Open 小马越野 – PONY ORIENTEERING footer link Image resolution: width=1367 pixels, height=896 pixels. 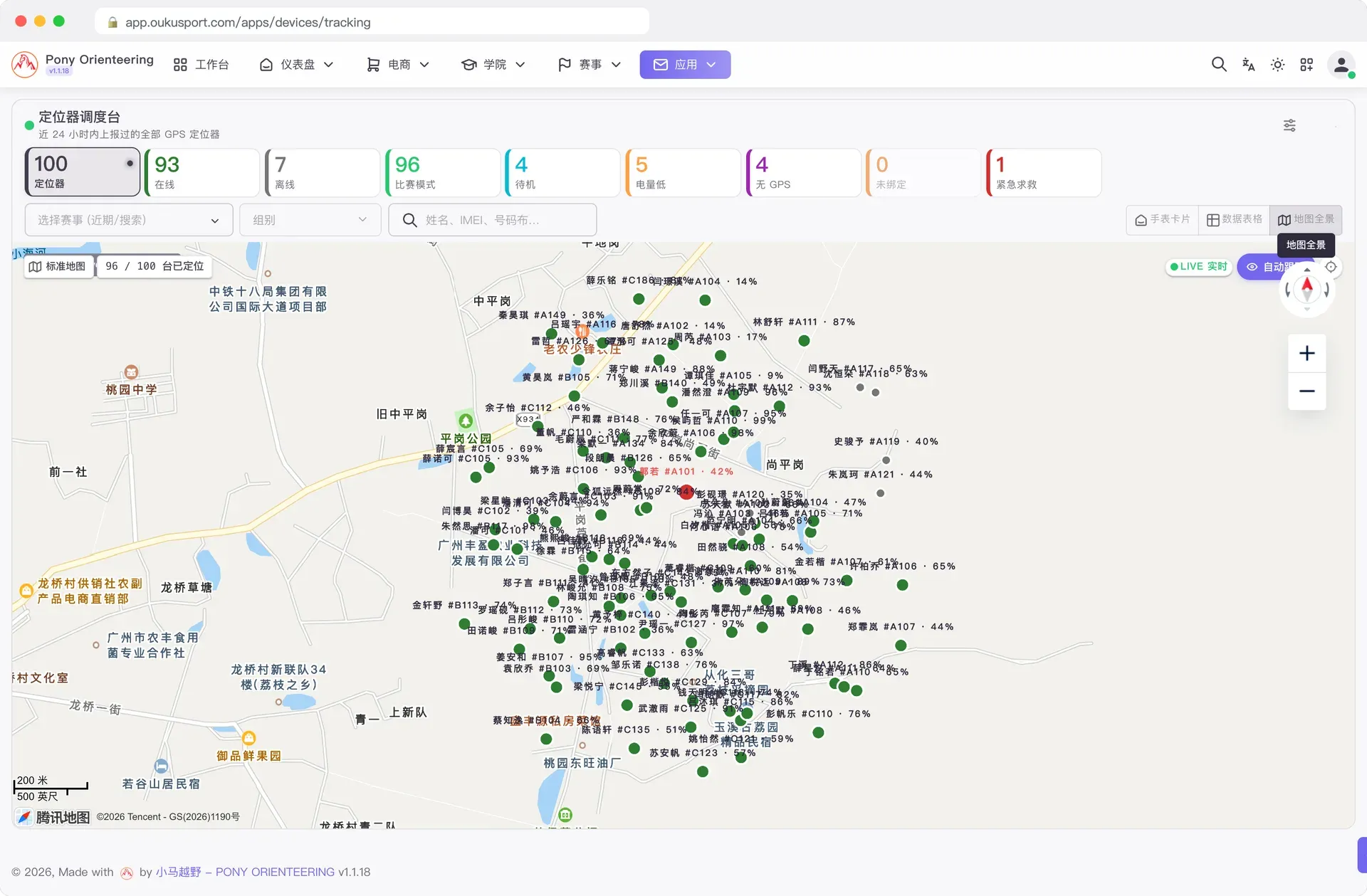[x=245, y=872]
